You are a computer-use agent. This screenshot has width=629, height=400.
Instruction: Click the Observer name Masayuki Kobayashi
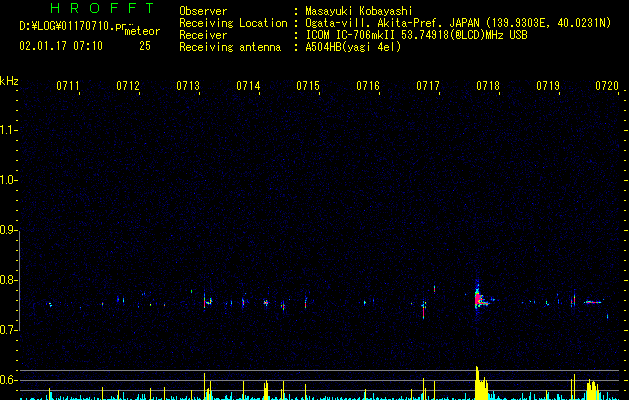[x=359, y=11]
